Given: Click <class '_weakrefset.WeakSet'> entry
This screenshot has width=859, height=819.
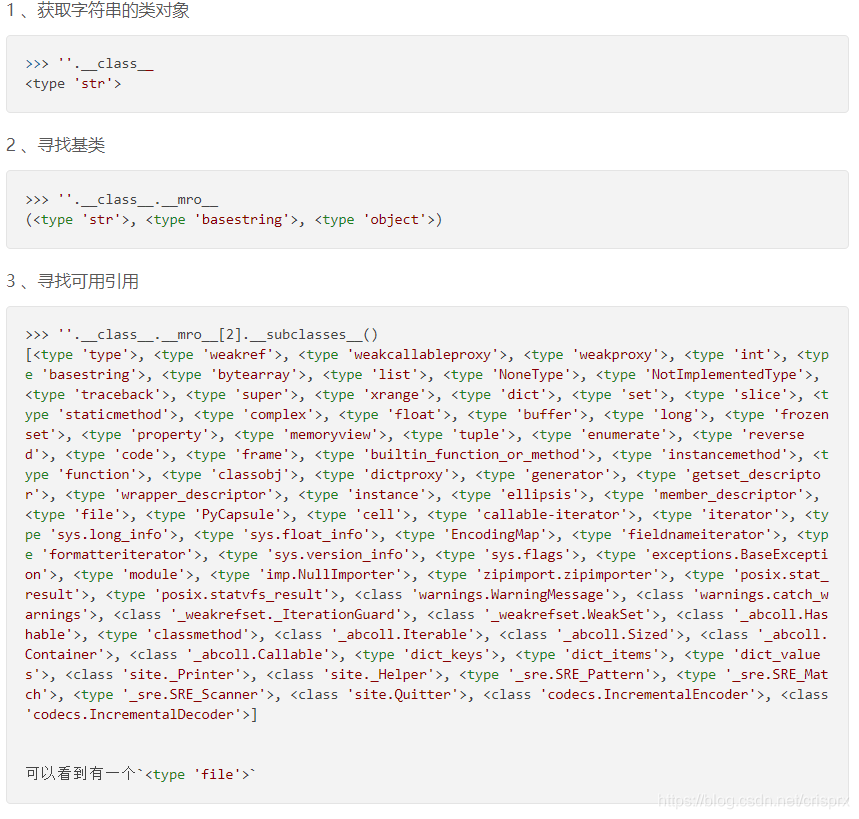Looking at the screenshot, I should pyautogui.click(x=543, y=615).
